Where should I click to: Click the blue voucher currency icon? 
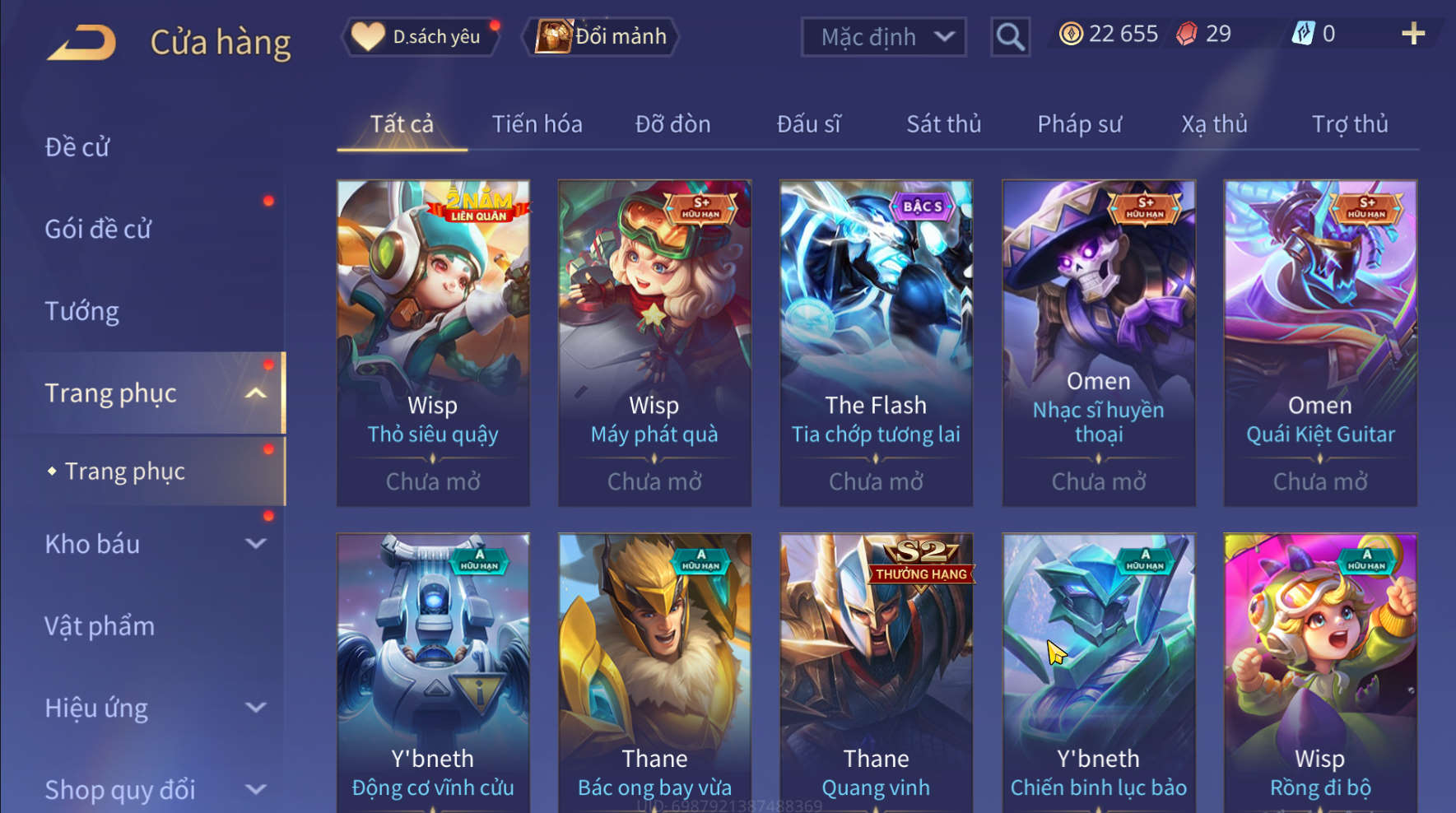pyautogui.click(x=1303, y=34)
